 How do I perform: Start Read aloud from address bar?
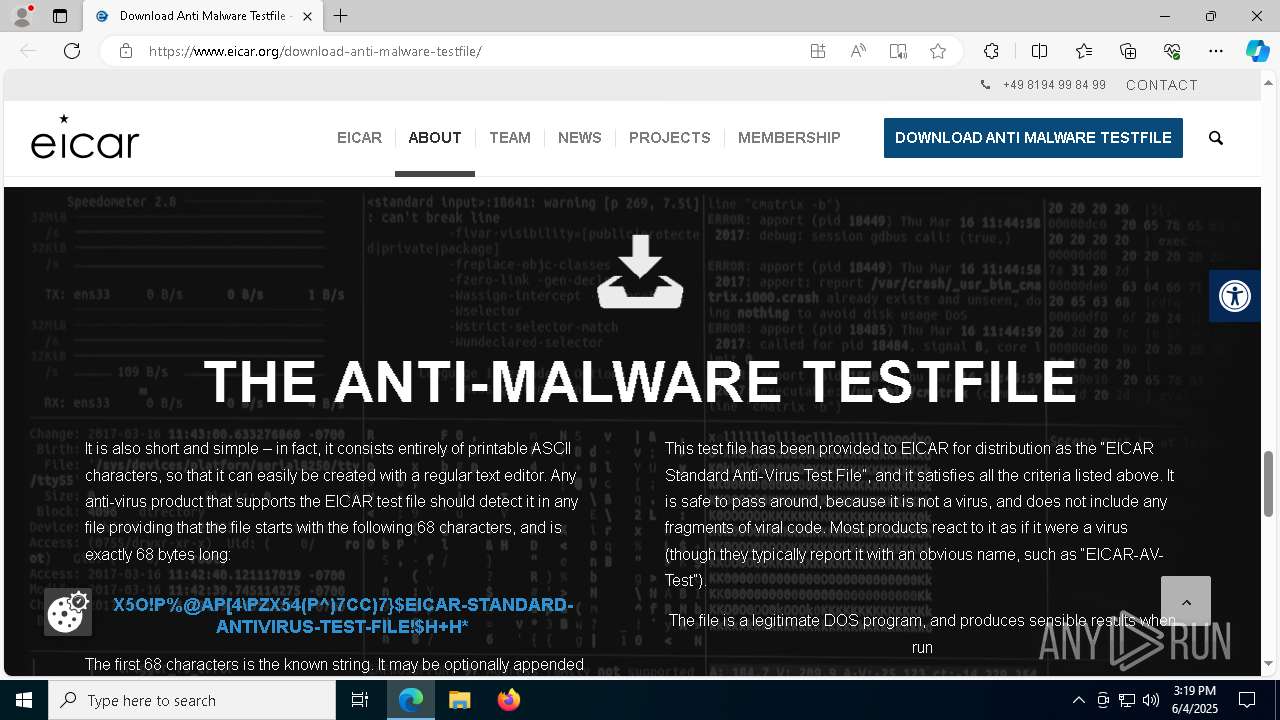pos(858,51)
